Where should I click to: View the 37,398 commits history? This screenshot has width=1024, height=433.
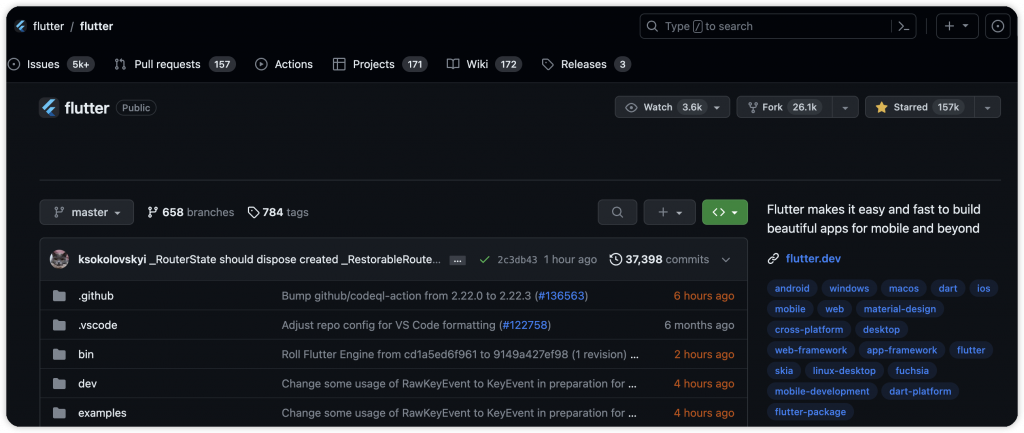659,259
